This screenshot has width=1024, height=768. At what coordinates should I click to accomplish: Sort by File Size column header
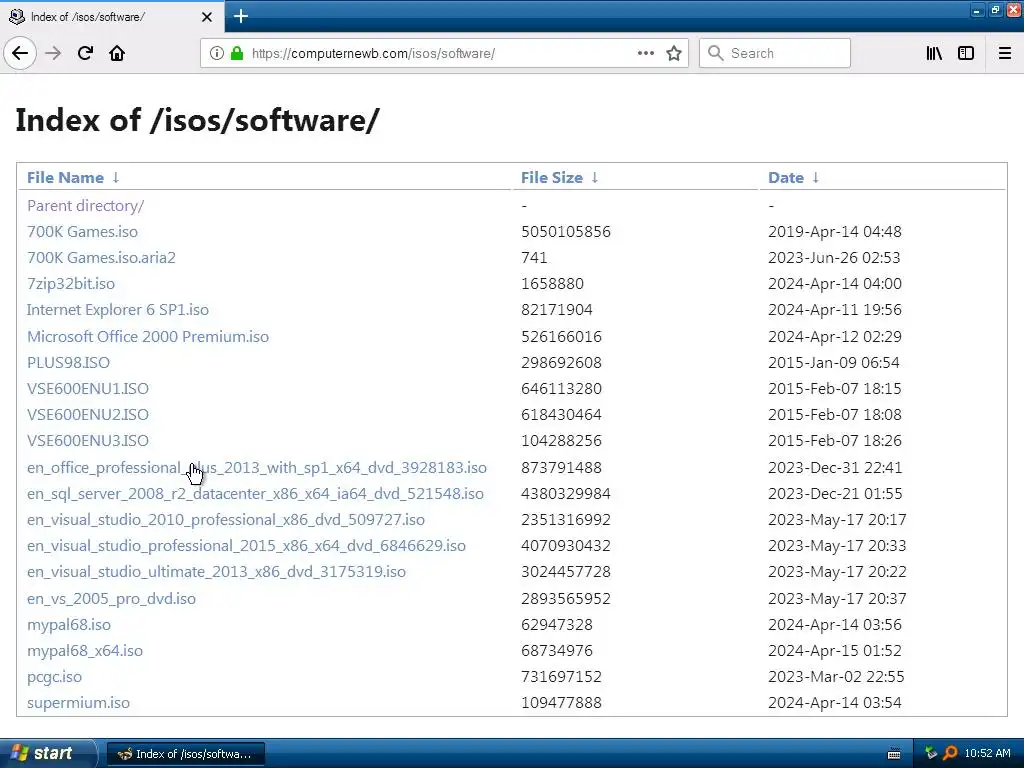pyautogui.click(x=552, y=178)
